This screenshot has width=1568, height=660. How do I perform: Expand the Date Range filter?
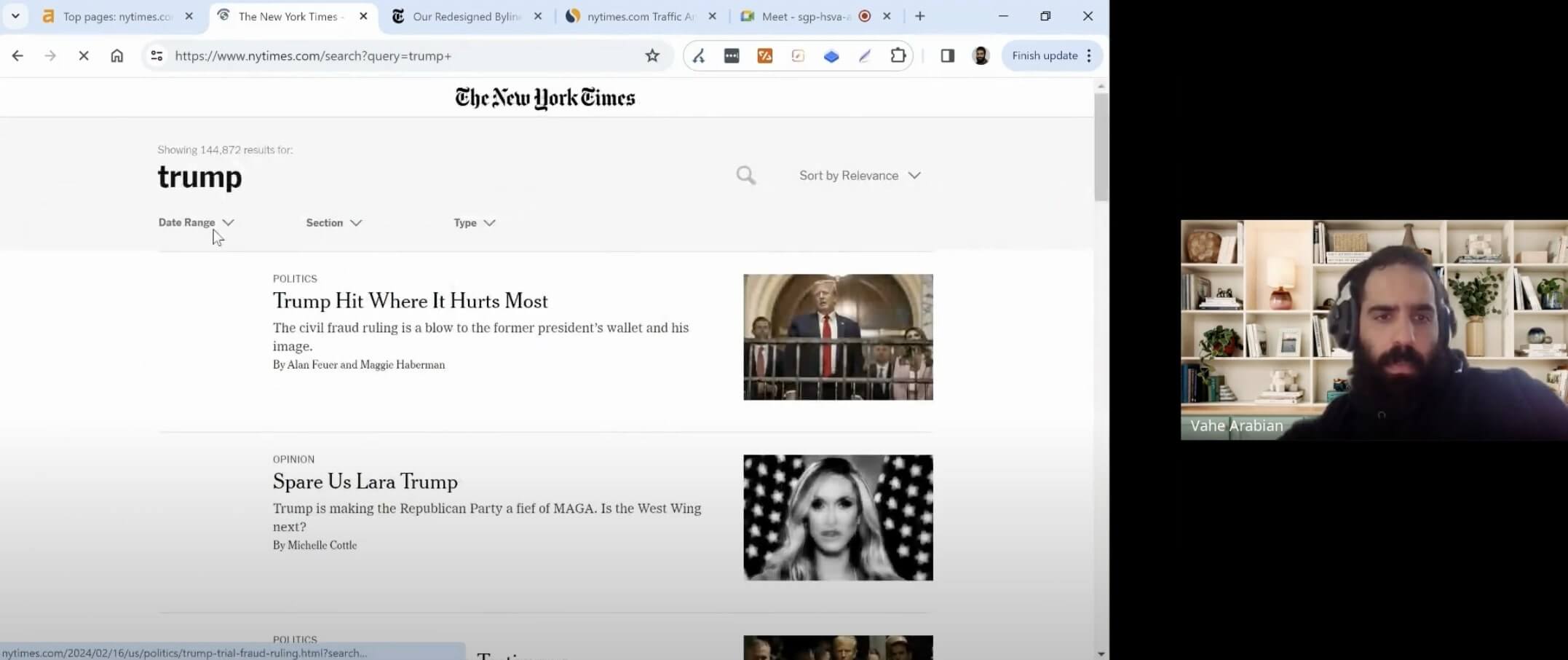pos(196,223)
